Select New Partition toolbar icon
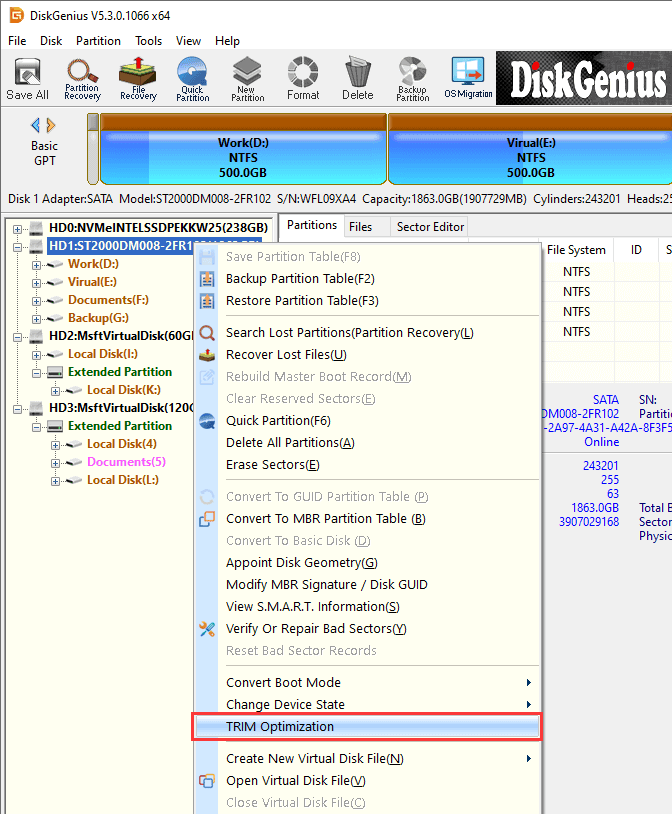 tap(247, 78)
